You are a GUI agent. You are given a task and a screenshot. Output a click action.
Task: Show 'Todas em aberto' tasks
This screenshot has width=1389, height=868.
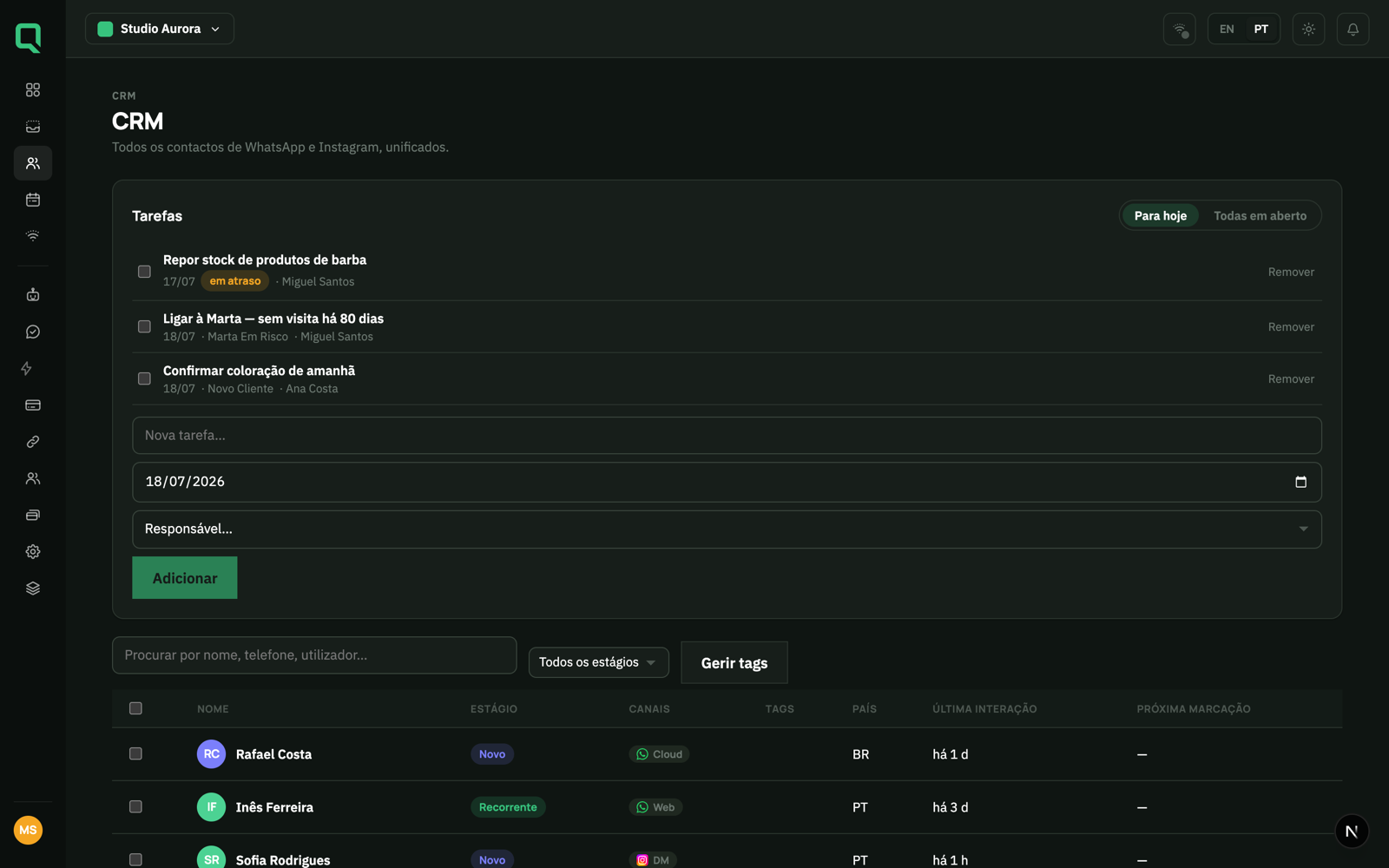click(1260, 215)
